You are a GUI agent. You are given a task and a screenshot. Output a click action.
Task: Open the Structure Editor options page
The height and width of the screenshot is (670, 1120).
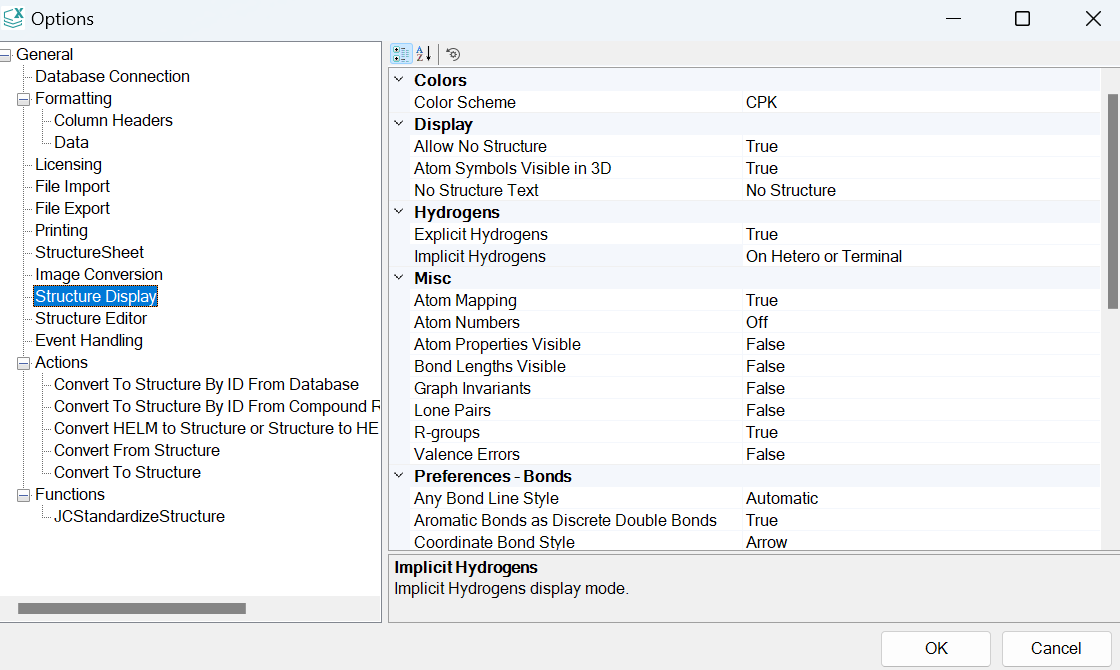(x=91, y=318)
